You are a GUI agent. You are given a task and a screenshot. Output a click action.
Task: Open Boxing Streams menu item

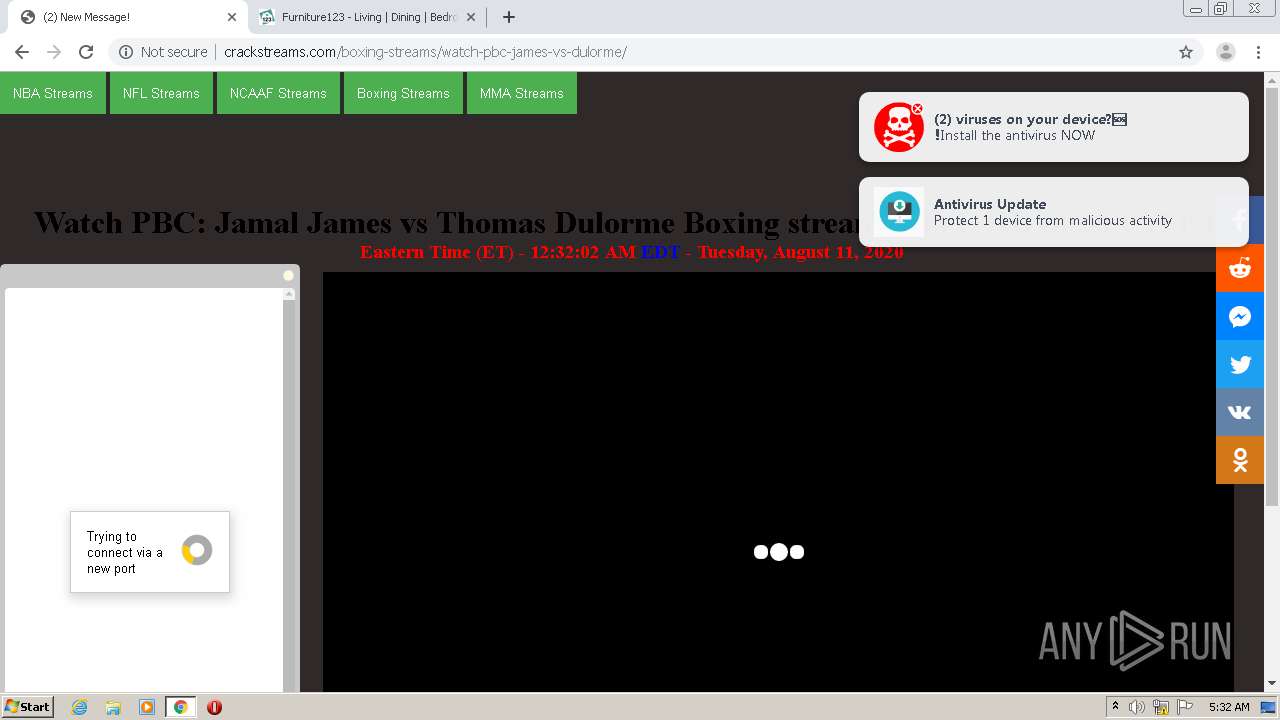403,93
